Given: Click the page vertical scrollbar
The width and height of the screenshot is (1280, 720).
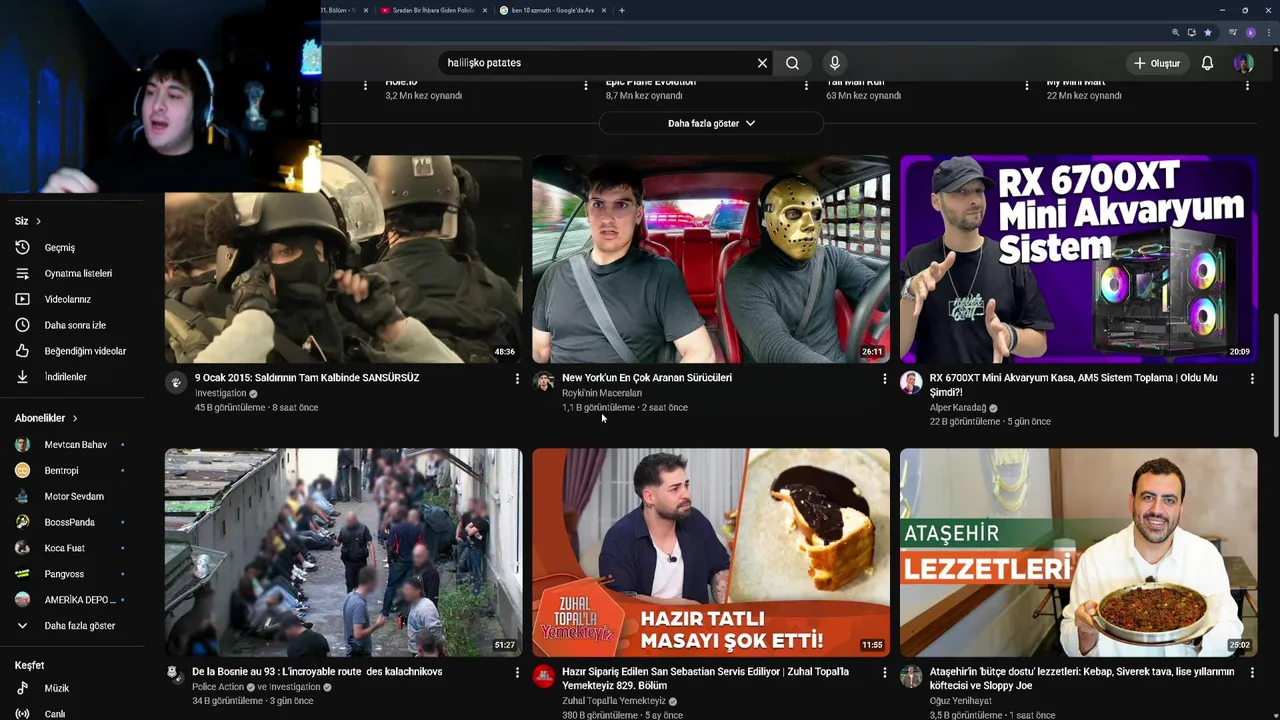Looking at the screenshot, I should click(1275, 375).
